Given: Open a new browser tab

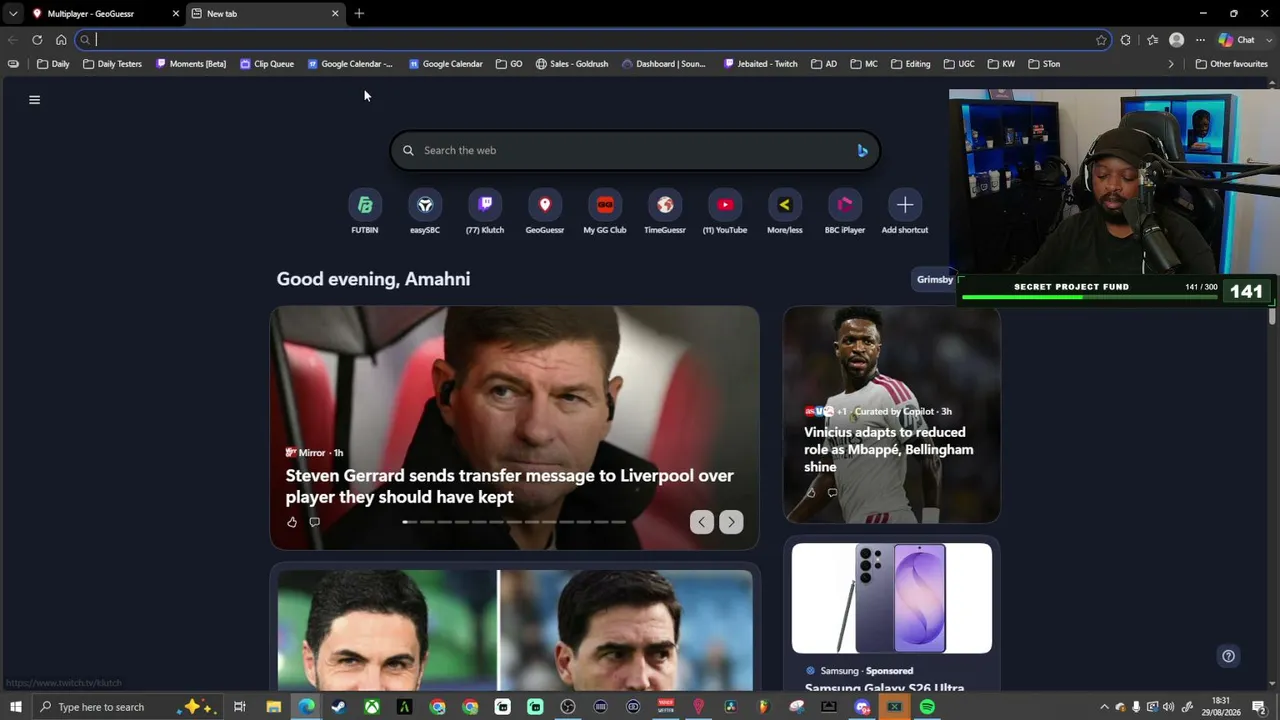Looking at the screenshot, I should 359,14.
